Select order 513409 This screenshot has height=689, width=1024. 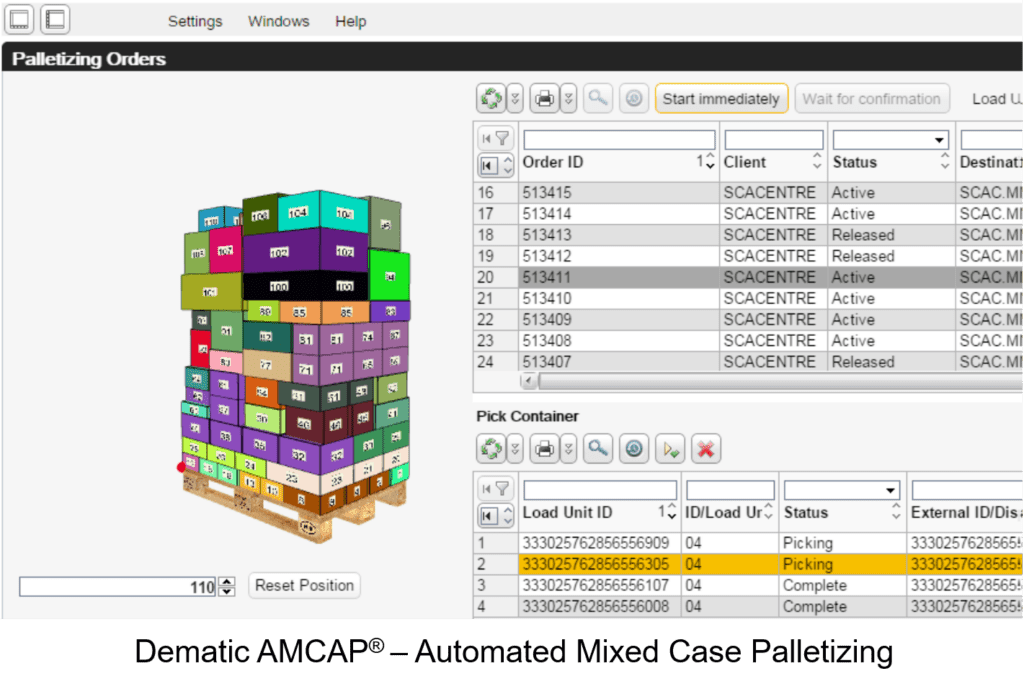click(x=748, y=319)
